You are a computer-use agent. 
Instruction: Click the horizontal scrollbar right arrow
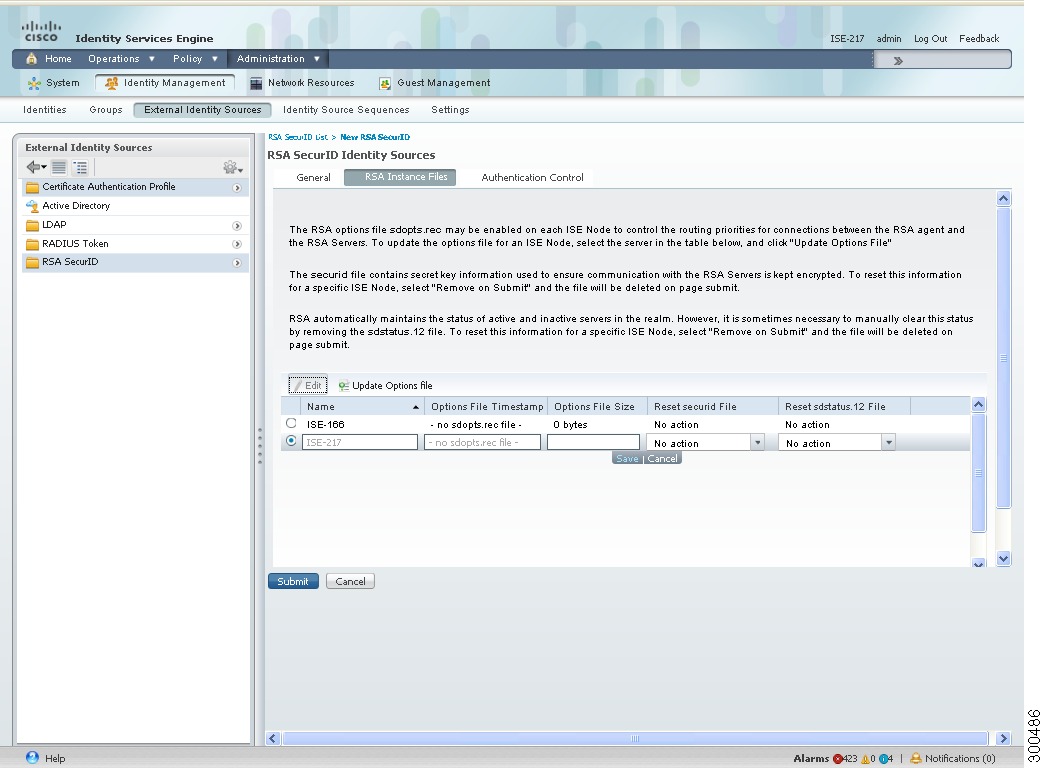(1003, 738)
